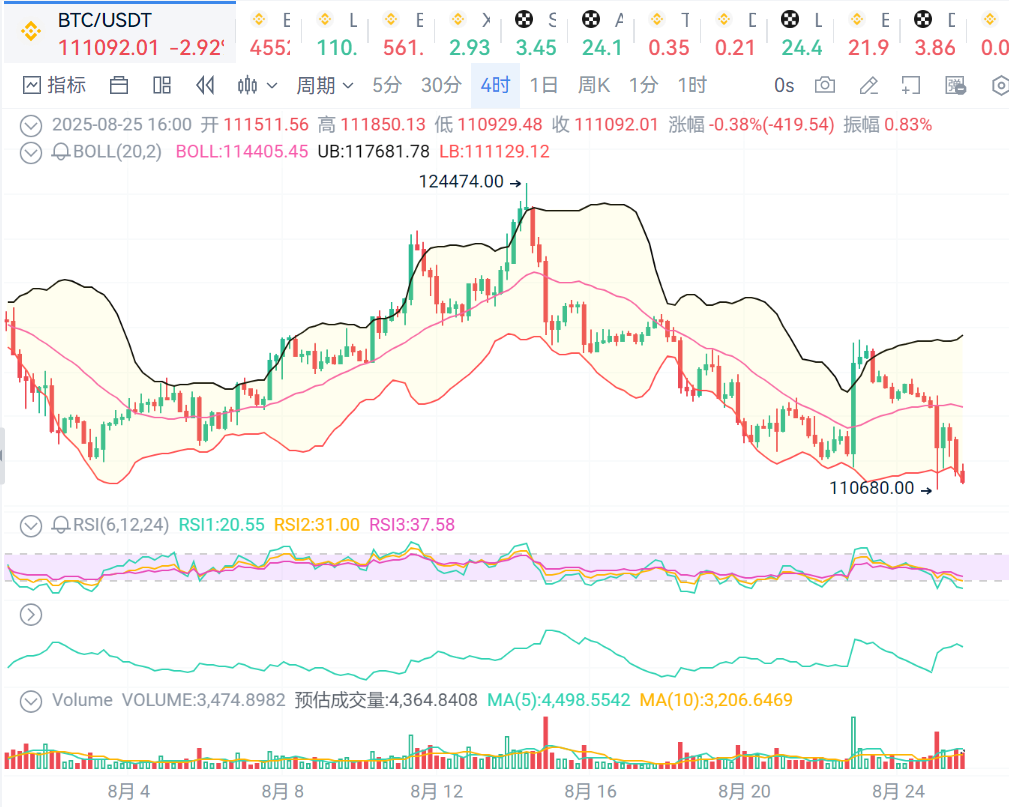Open chart settings hexagon icon
The height and width of the screenshot is (807, 1009).
tap(1000, 85)
